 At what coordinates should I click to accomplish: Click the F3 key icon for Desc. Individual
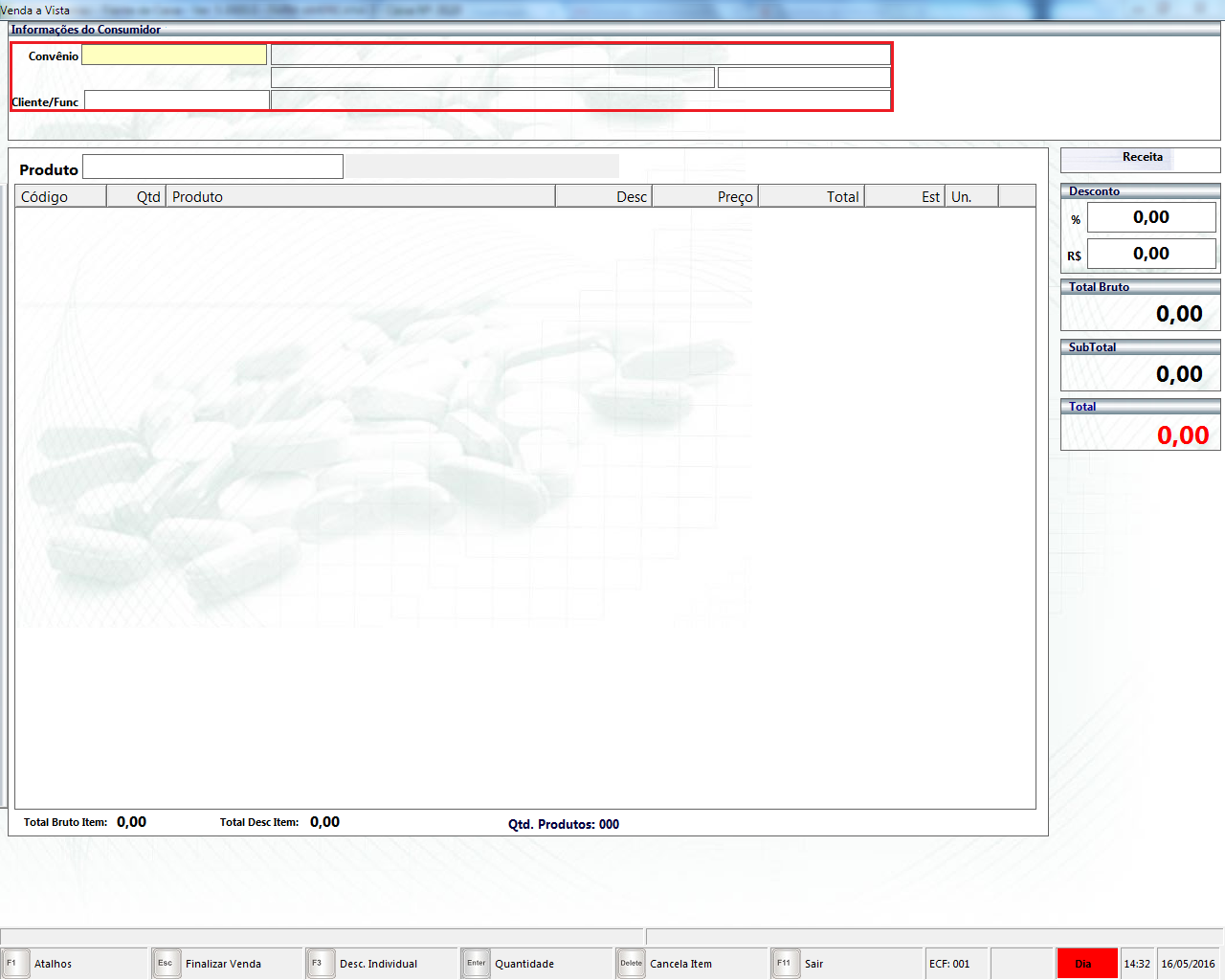pyautogui.click(x=320, y=963)
